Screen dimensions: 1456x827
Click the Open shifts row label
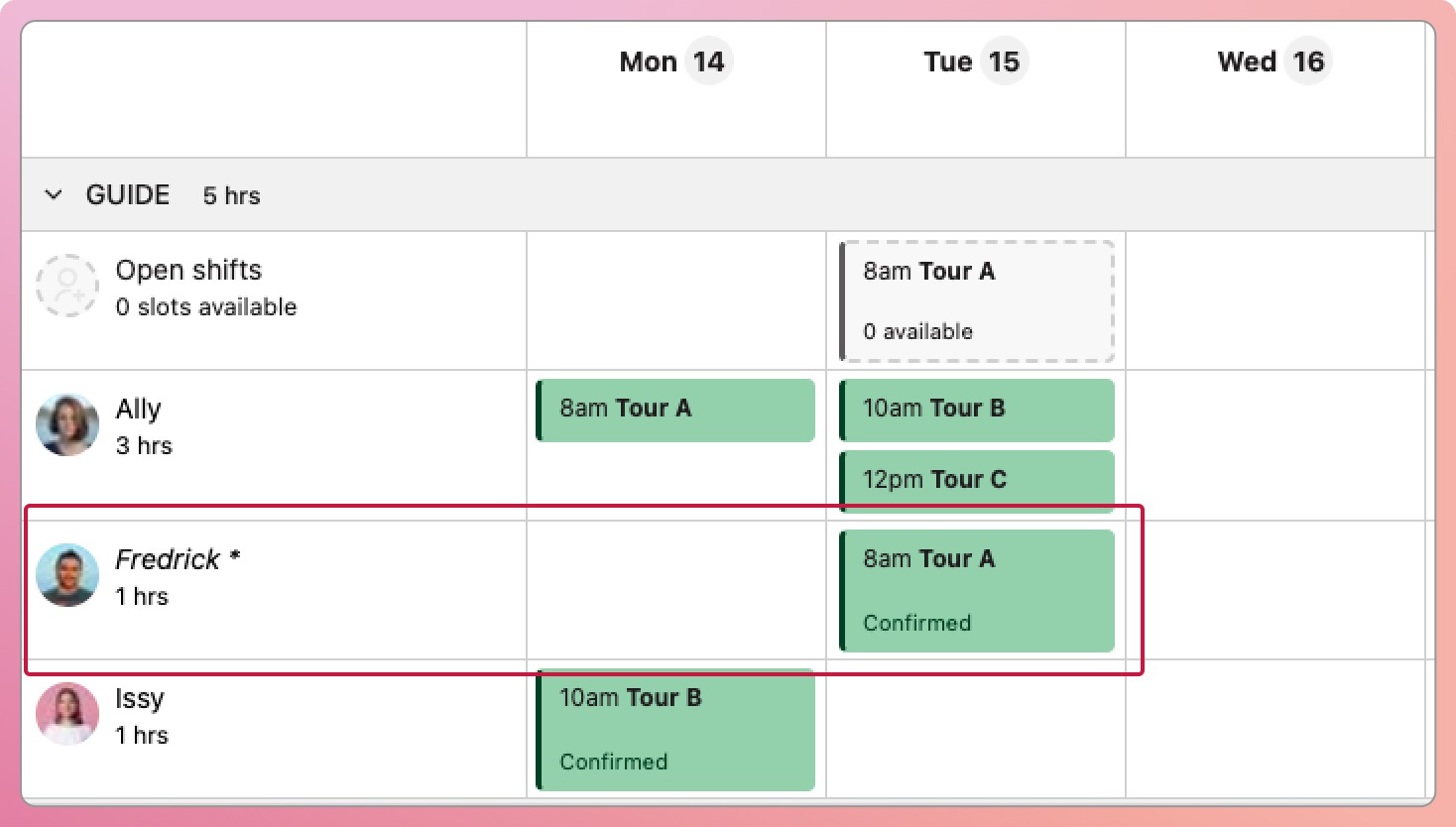(x=188, y=271)
